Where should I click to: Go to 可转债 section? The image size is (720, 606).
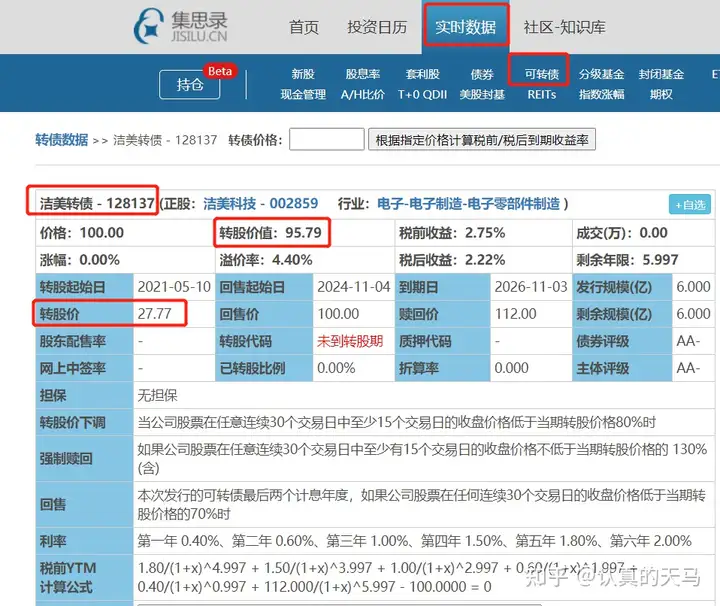(x=542, y=74)
